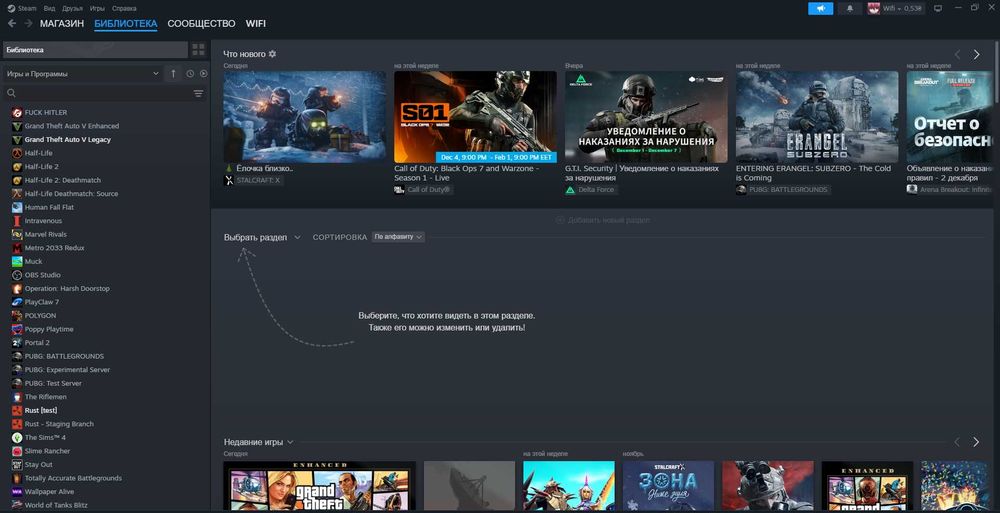Click the Half-Life lambda icon in list
1000x513 pixels.
click(x=17, y=153)
